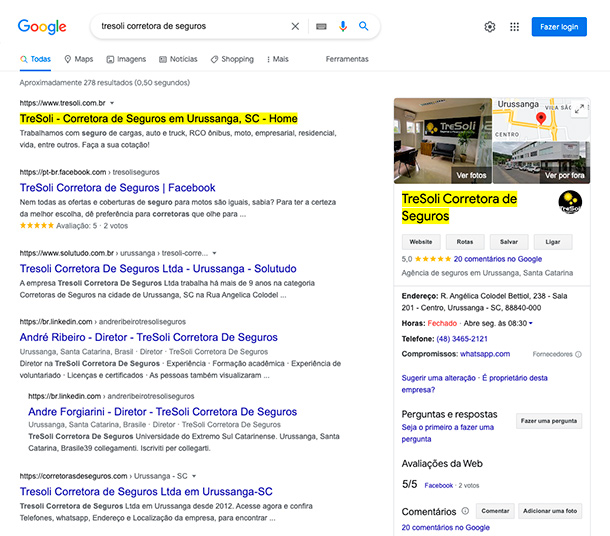The width and height of the screenshot is (610, 536).
Task: Start voice search with microphone icon
Action: coord(343,26)
